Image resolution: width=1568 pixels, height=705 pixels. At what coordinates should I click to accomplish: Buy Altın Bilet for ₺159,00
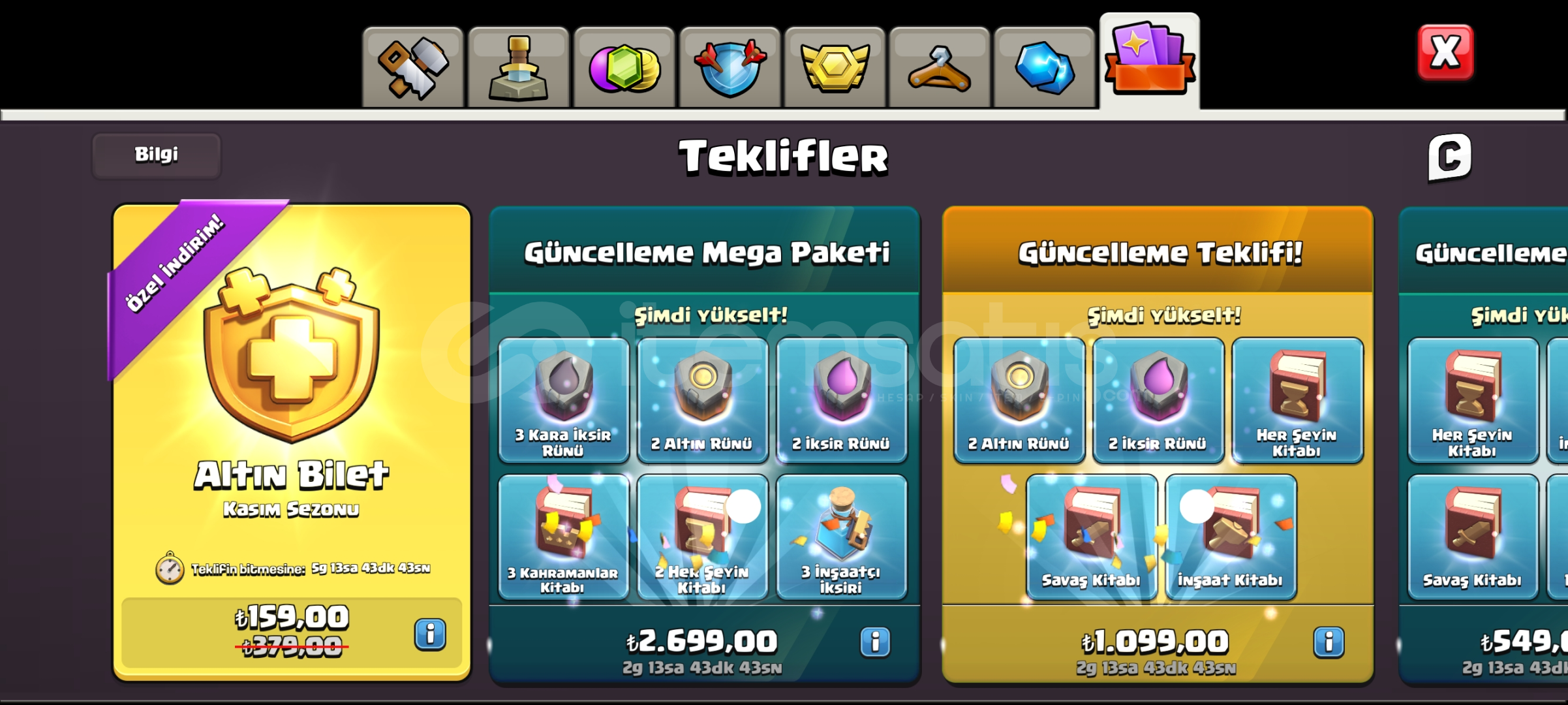292,632
